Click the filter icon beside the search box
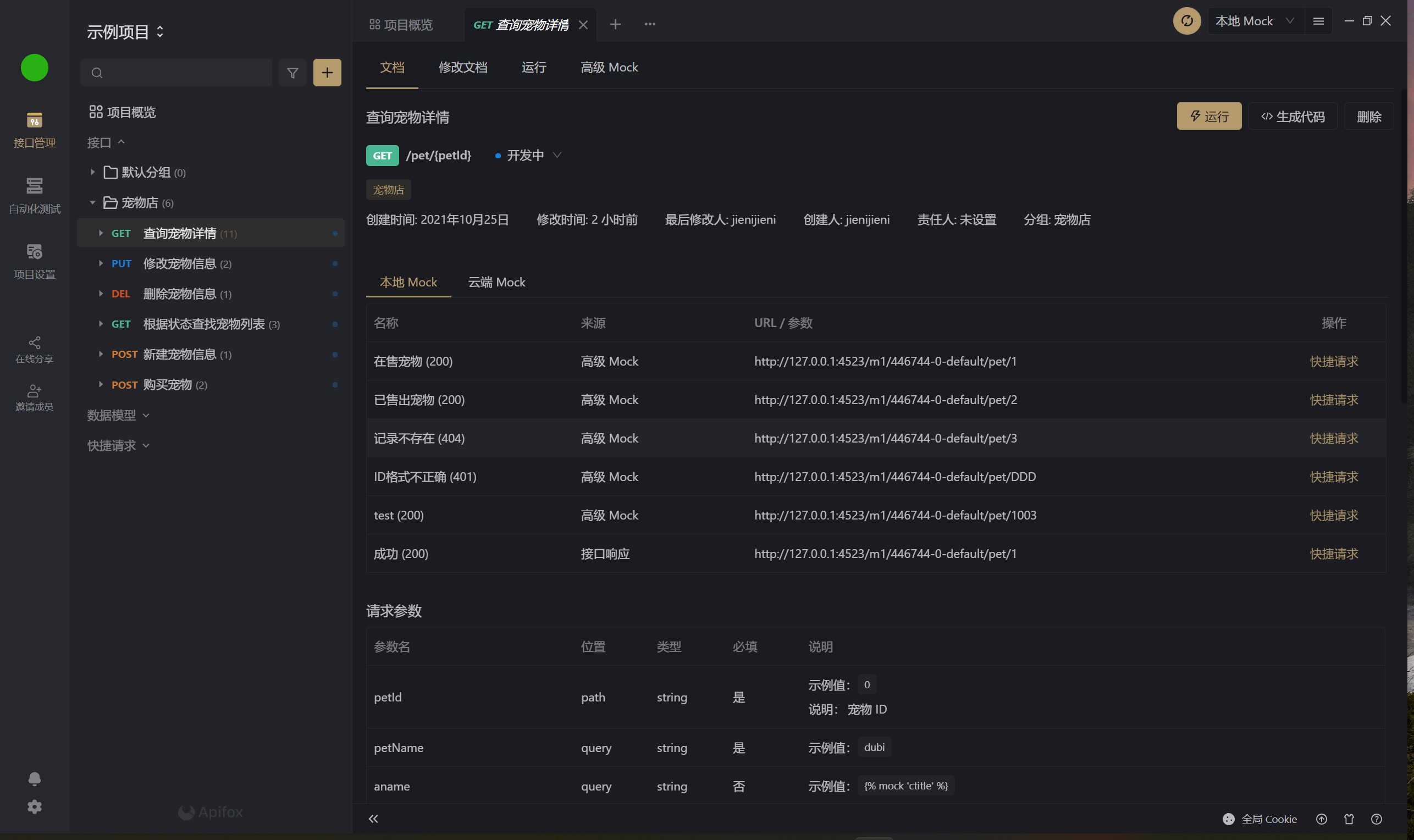The height and width of the screenshot is (840, 1414). click(x=292, y=73)
